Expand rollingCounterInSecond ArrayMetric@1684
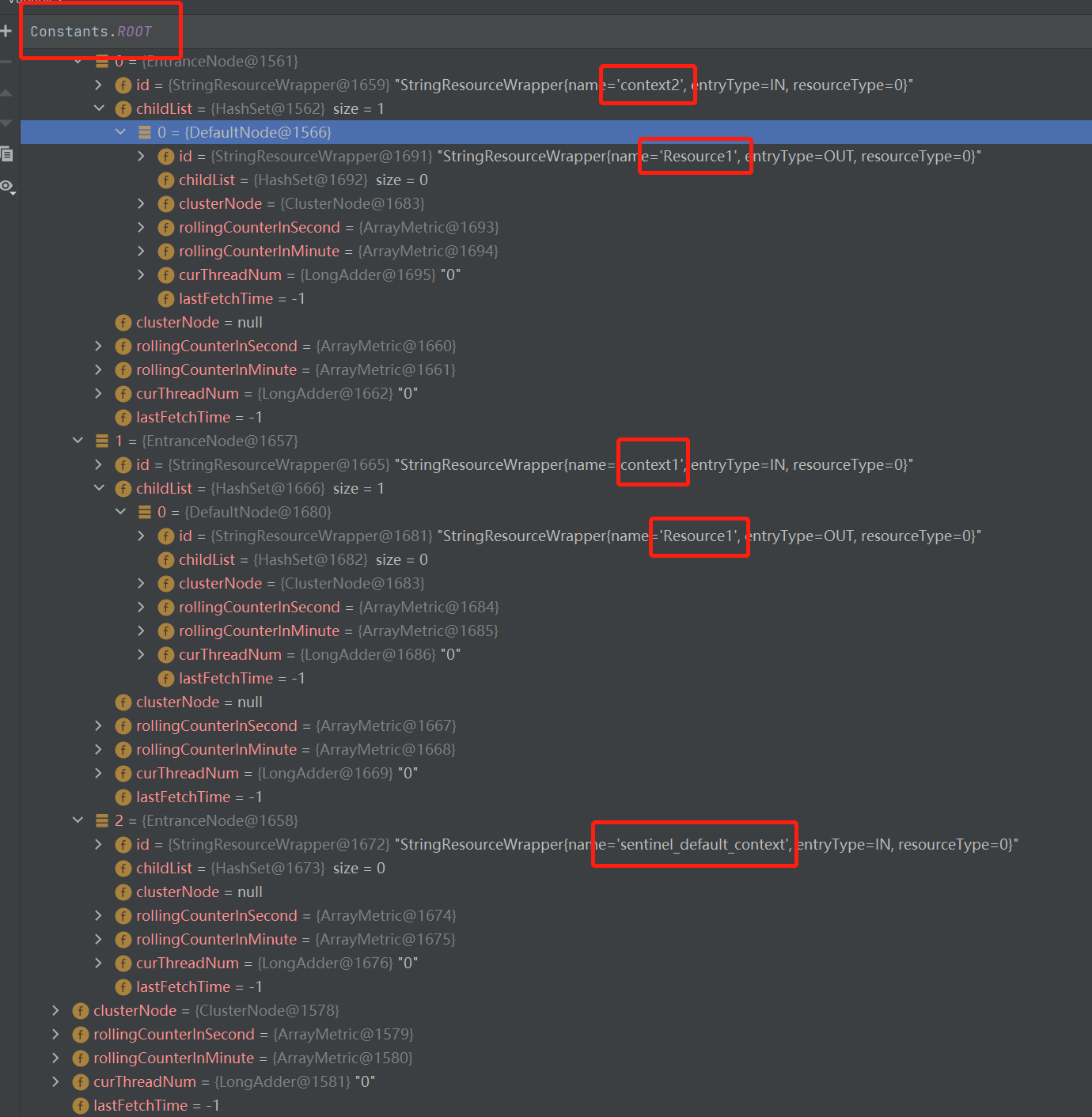The width and height of the screenshot is (1092, 1117). tap(141, 607)
